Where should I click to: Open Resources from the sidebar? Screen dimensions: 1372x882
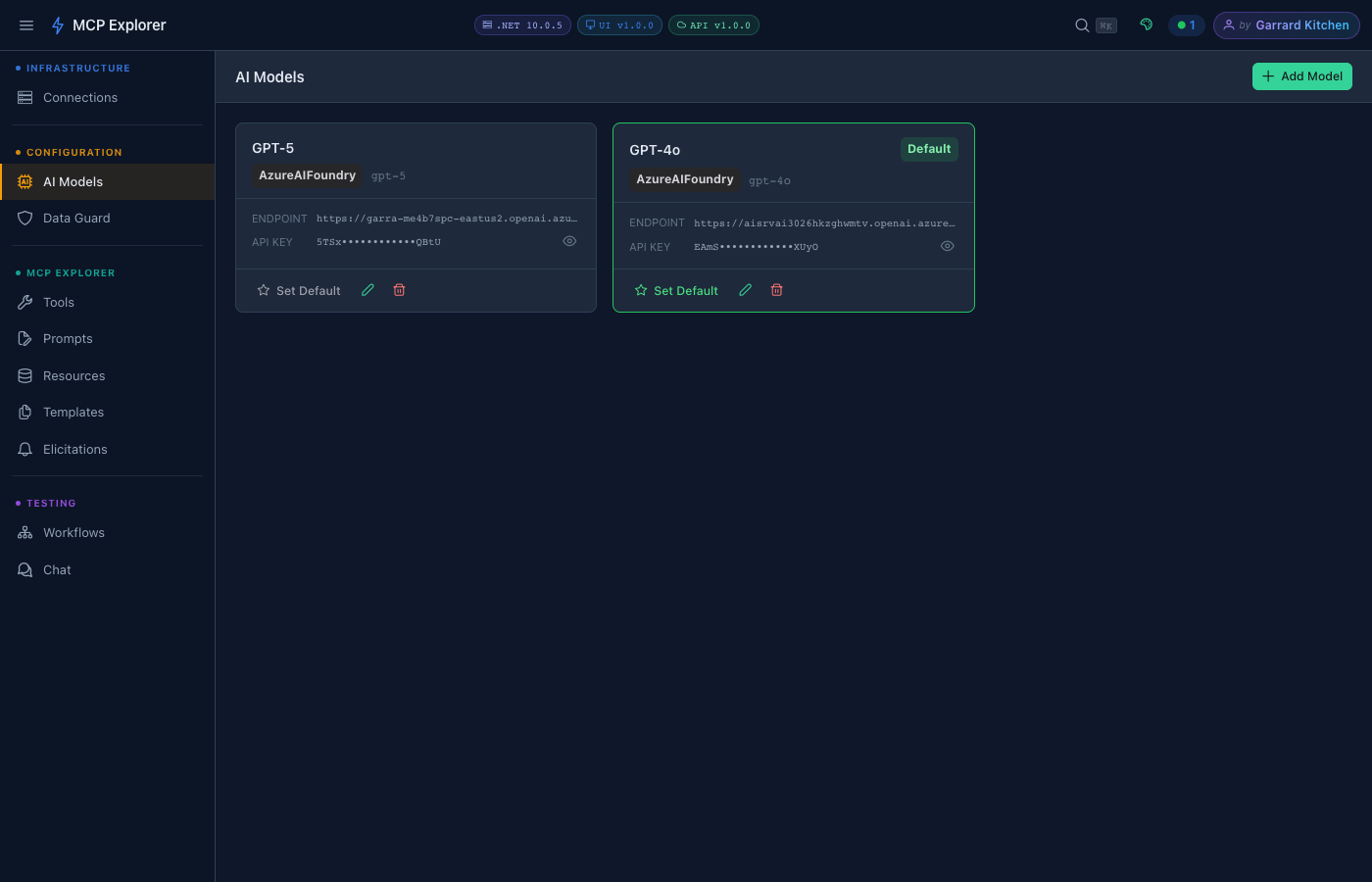click(74, 375)
